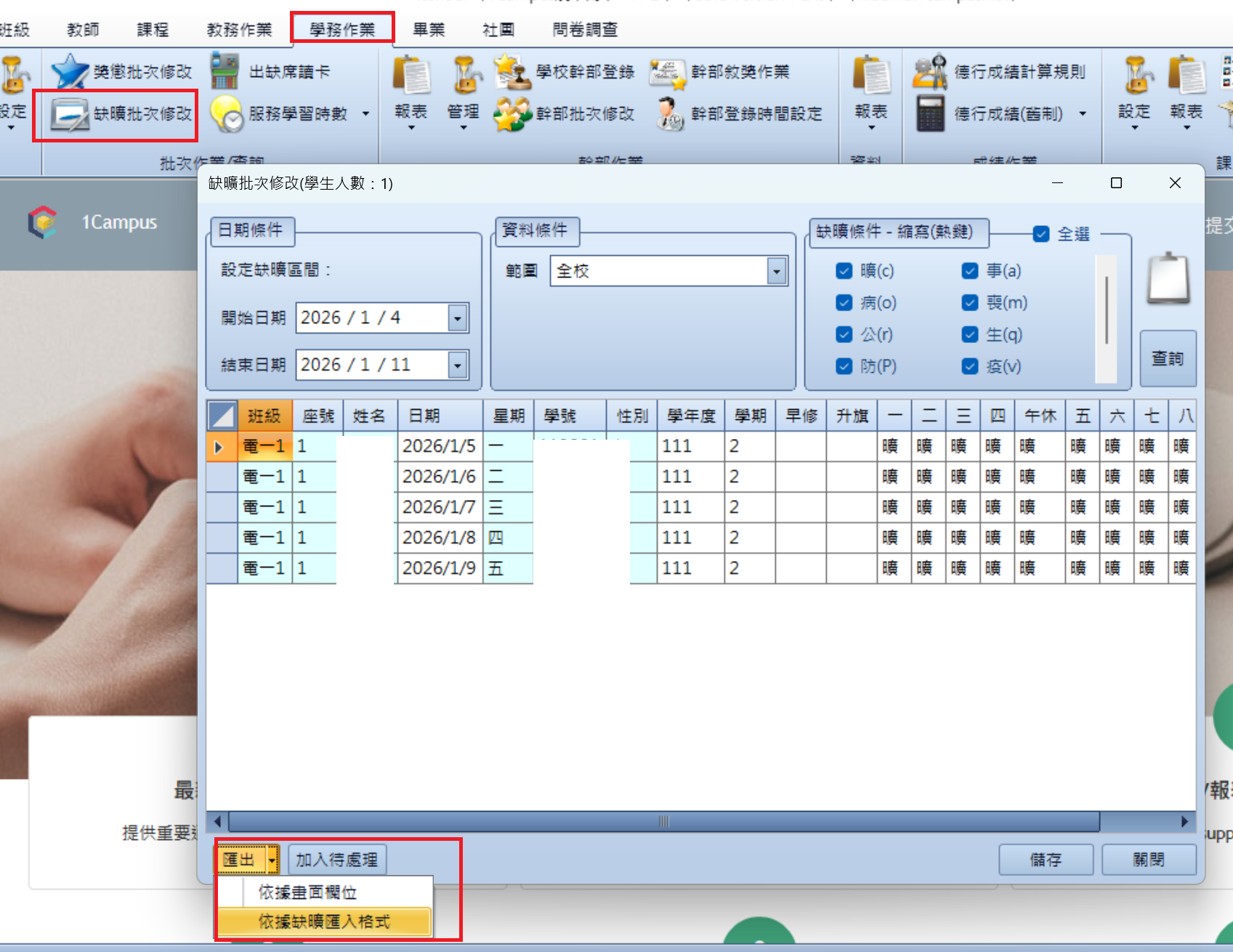The height and width of the screenshot is (952, 1233).
Task: Click 升旗 cell in 2026/1/9 row
Action: [x=852, y=568]
